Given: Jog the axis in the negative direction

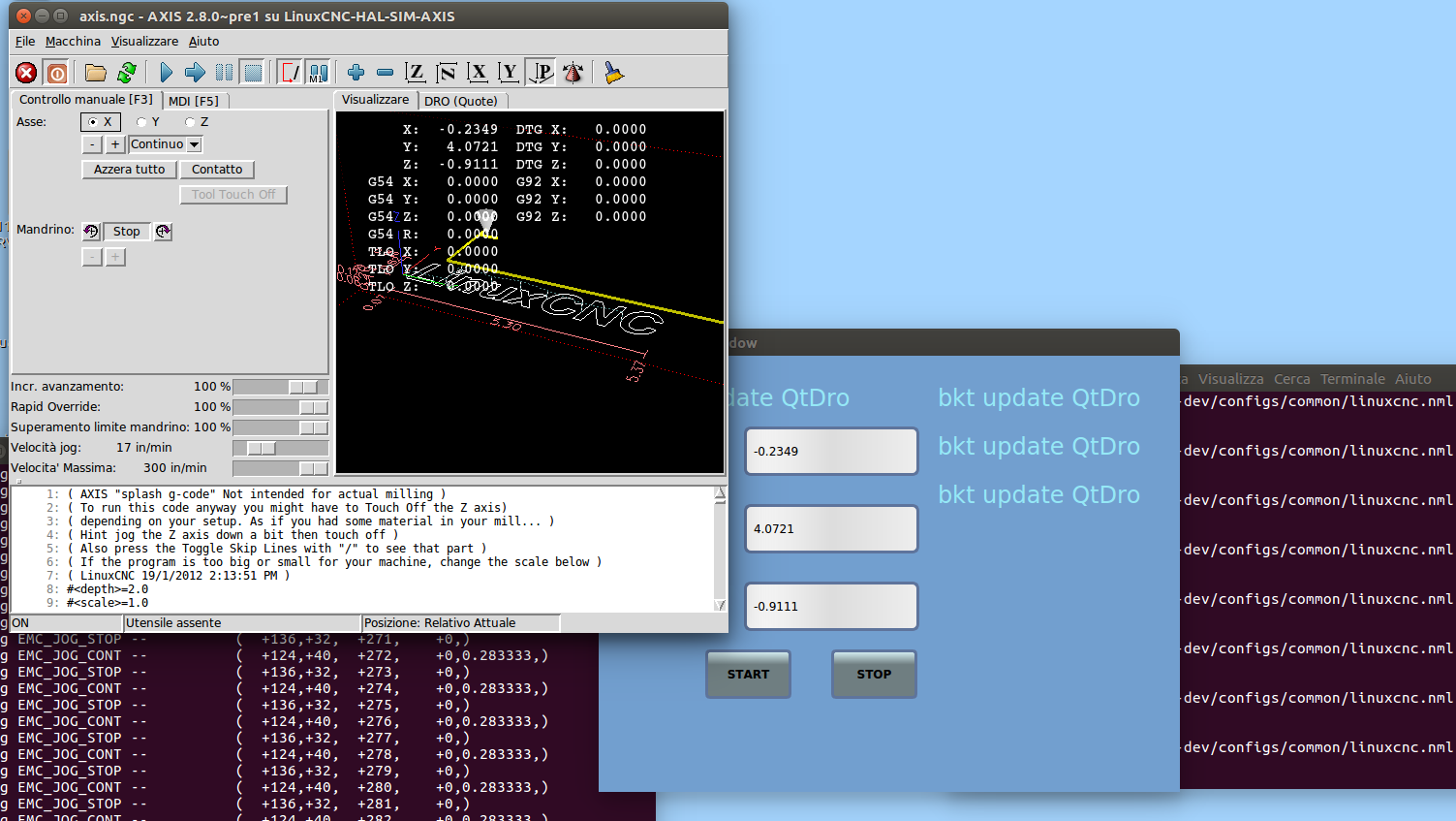Looking at the screenshot, I should tap(92, 144).
